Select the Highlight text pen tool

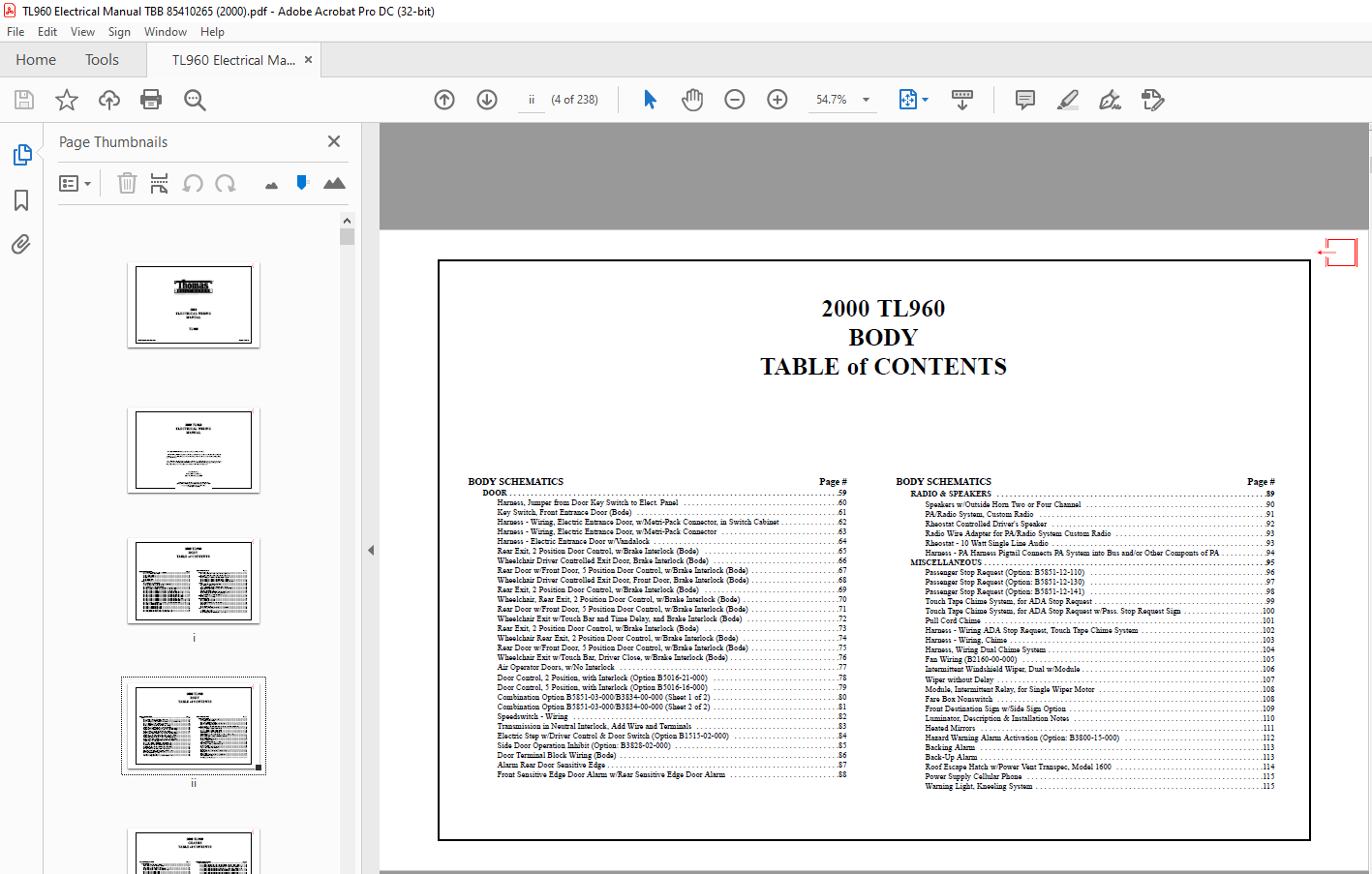tap(1068, 100)
